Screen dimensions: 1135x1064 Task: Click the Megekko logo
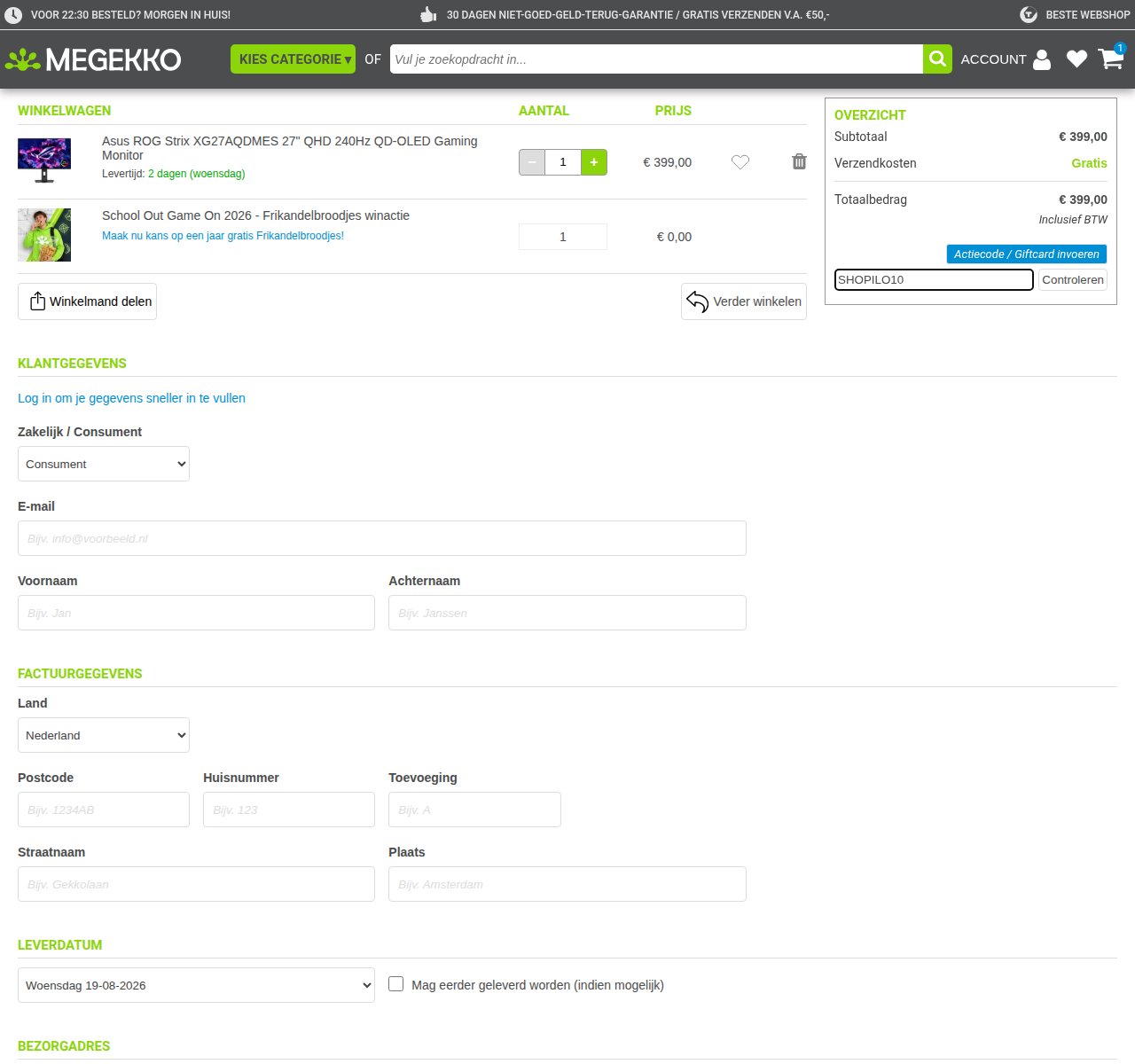(93, 59)
